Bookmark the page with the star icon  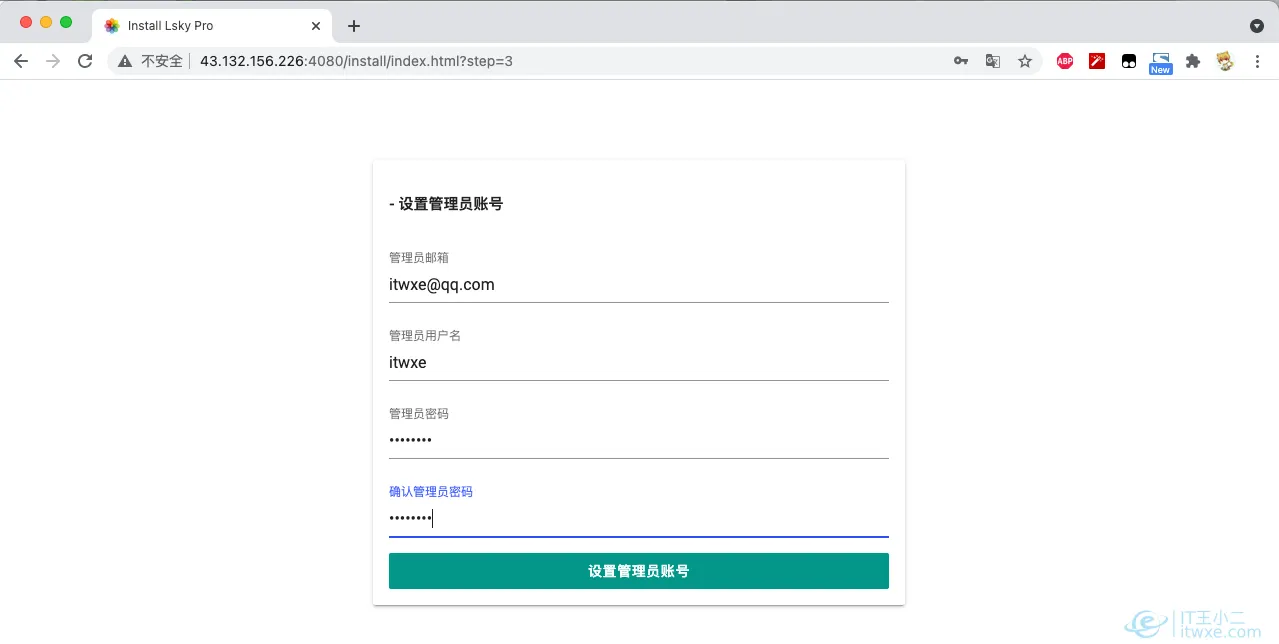(1025, 61)
